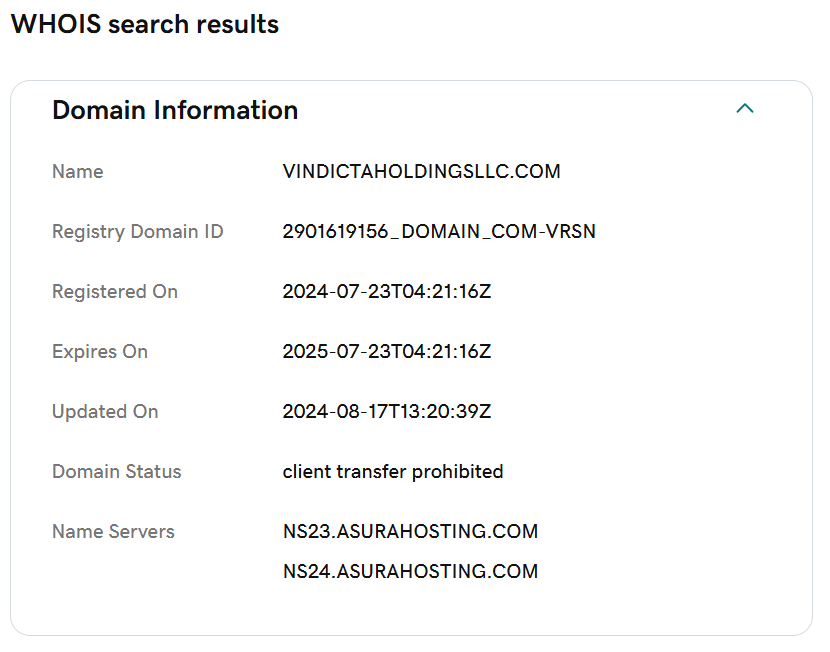Viewport: 830px width, 652px height.
Task: Click the Updated On label
Action: click(105, 411)
